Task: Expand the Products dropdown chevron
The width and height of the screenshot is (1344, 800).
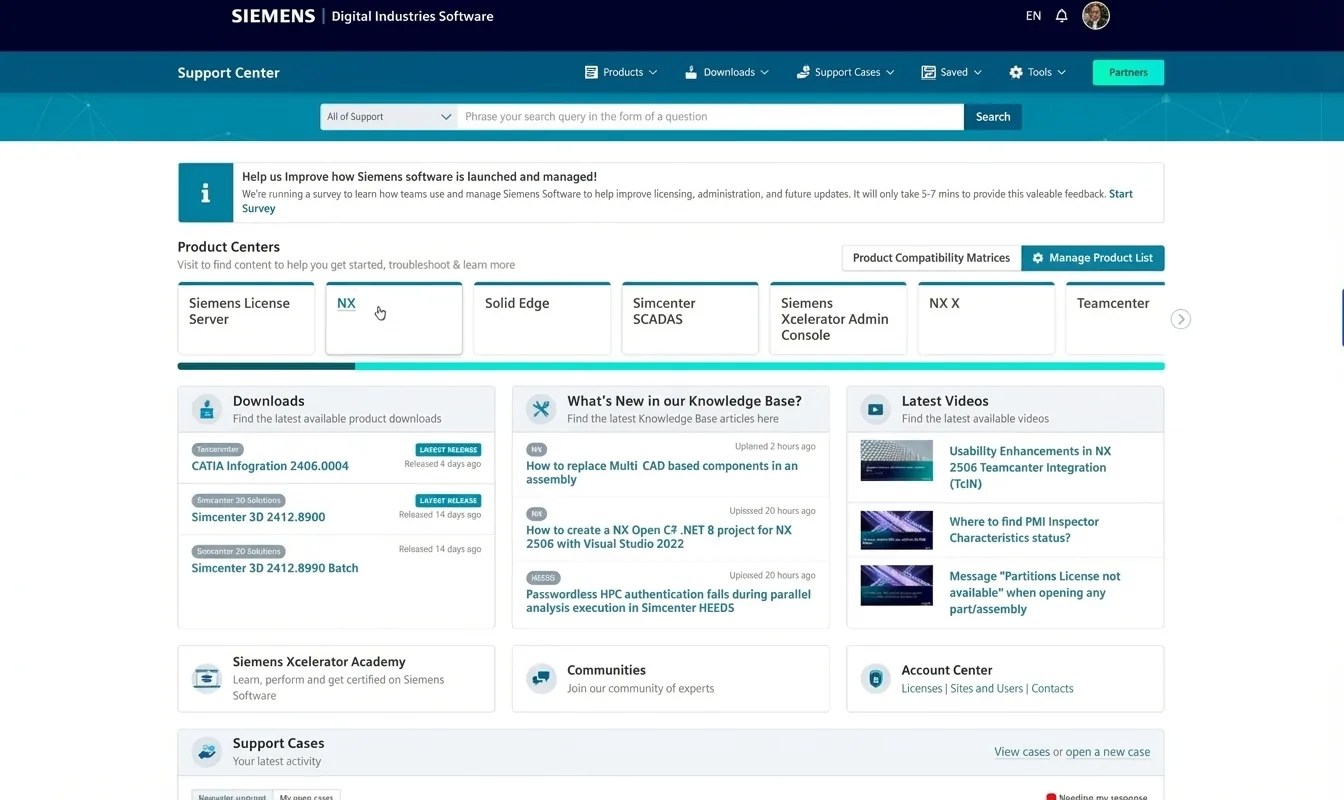Action: 653,72
